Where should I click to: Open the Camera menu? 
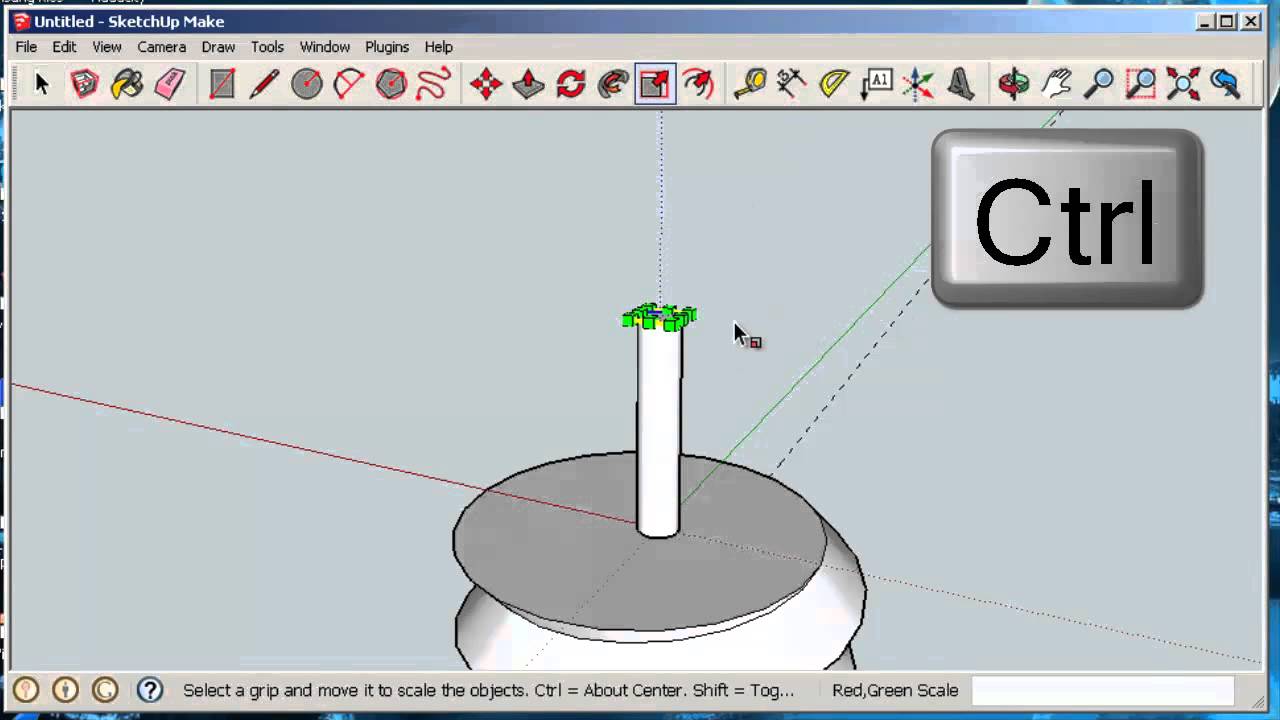click(x=161, y=47)
